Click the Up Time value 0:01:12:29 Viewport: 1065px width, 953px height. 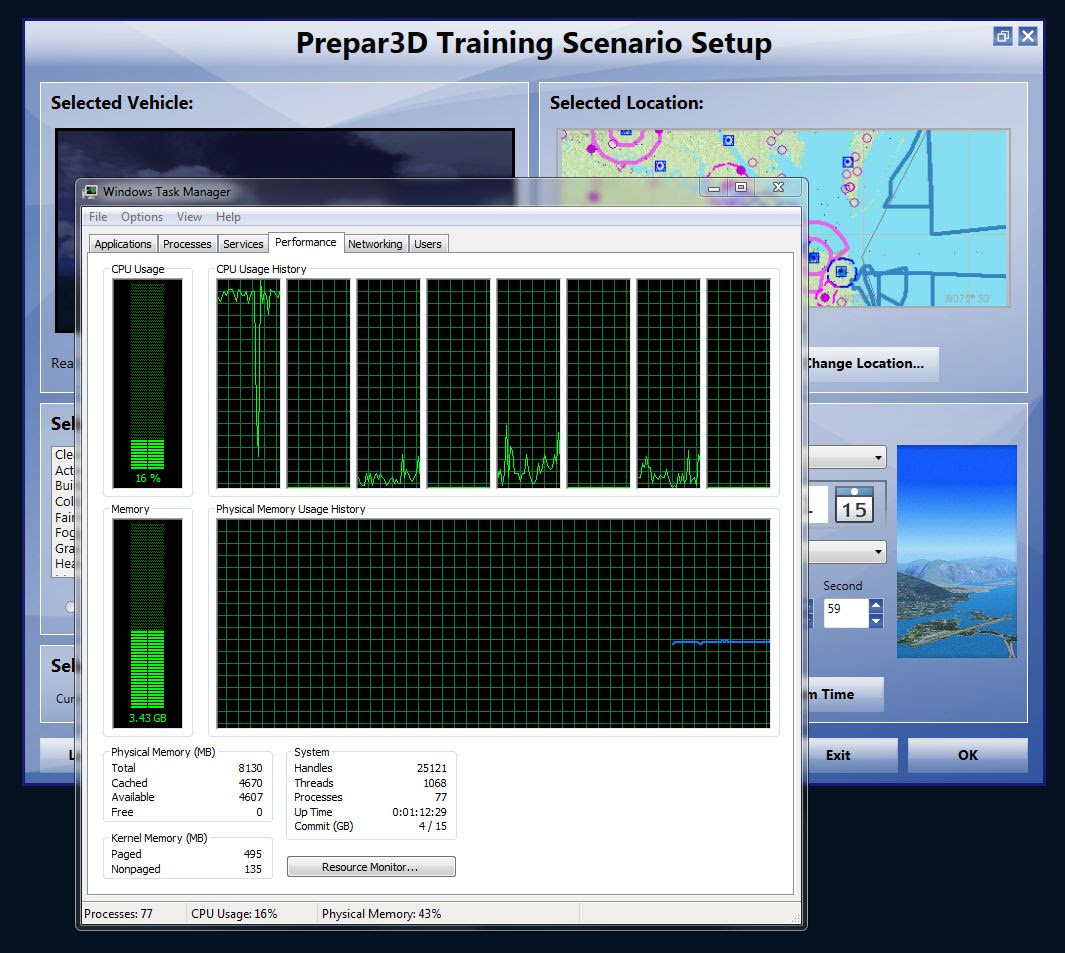419,812
